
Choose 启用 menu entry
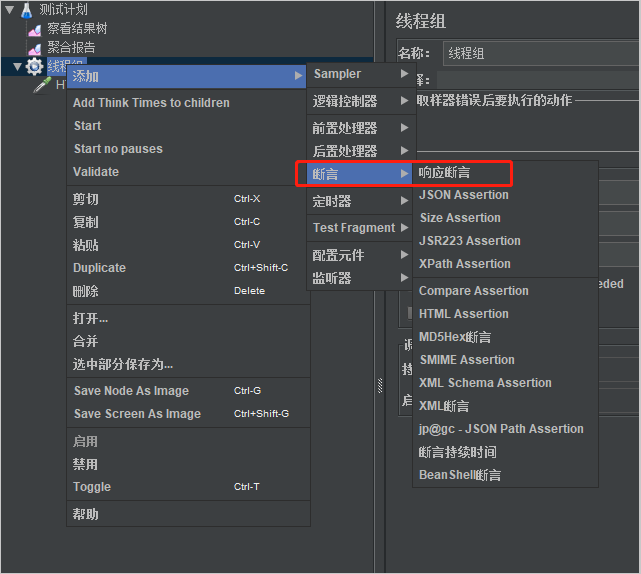[x=188, y=441]
